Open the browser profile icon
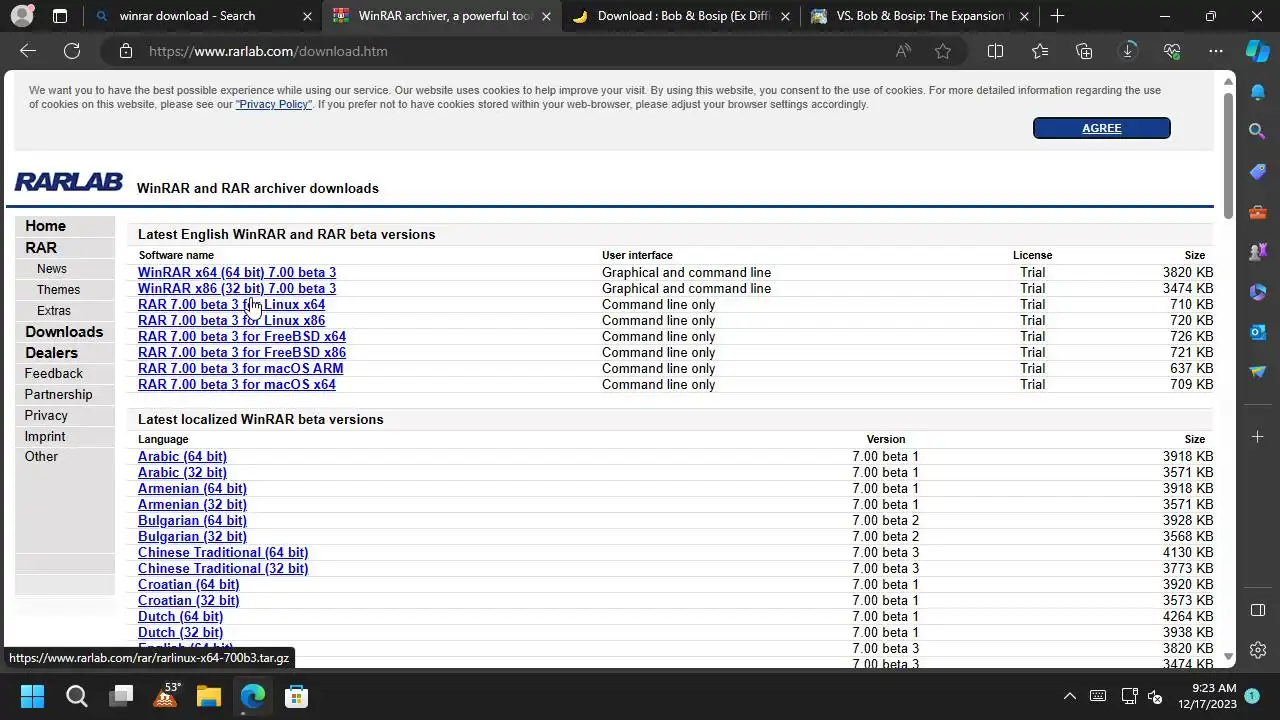The image size is (1280, 720). (21, 16)
